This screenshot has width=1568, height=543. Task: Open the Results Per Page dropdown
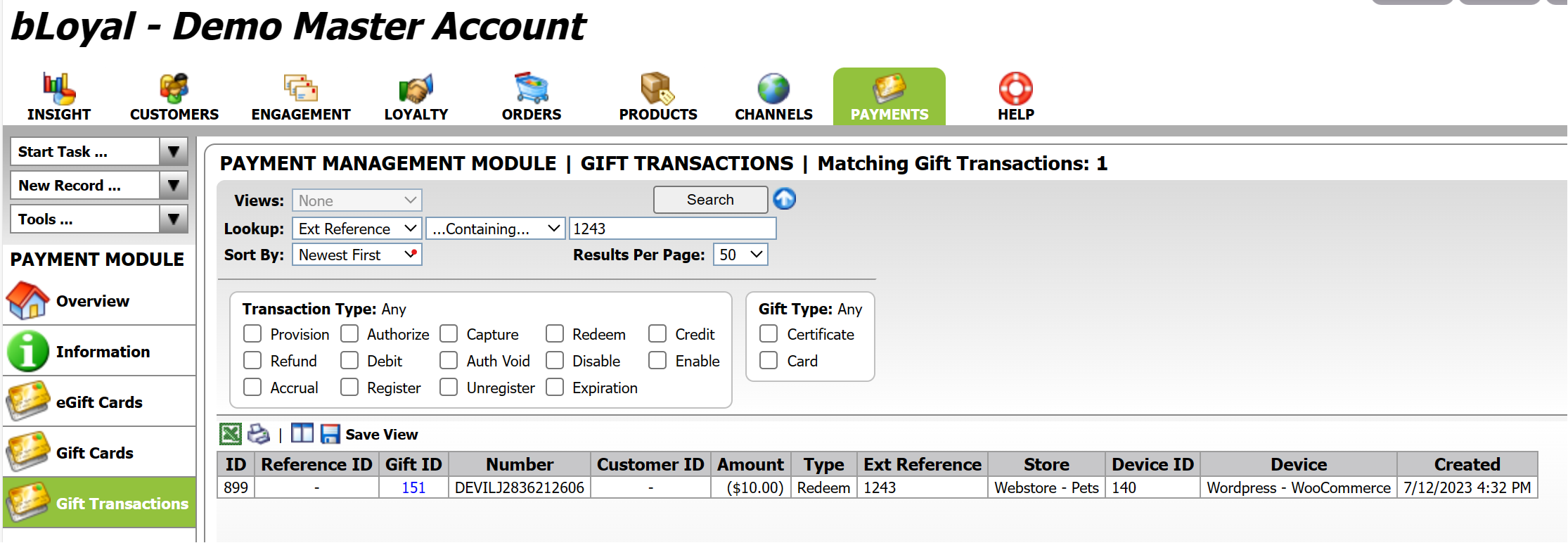740,255
